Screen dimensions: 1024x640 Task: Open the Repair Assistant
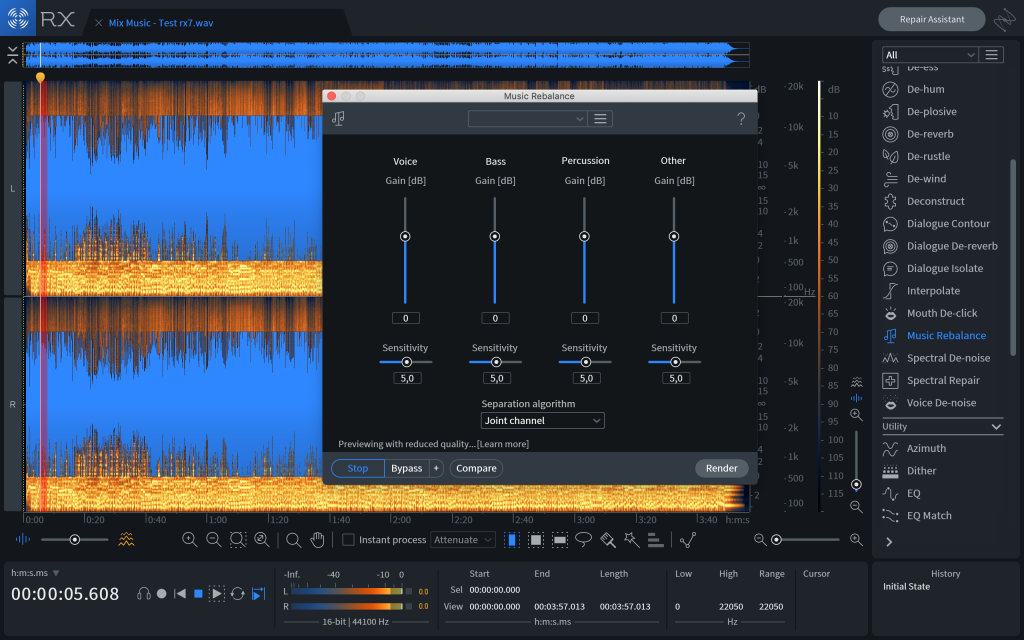pyautogui.click(x=931, y=19)
